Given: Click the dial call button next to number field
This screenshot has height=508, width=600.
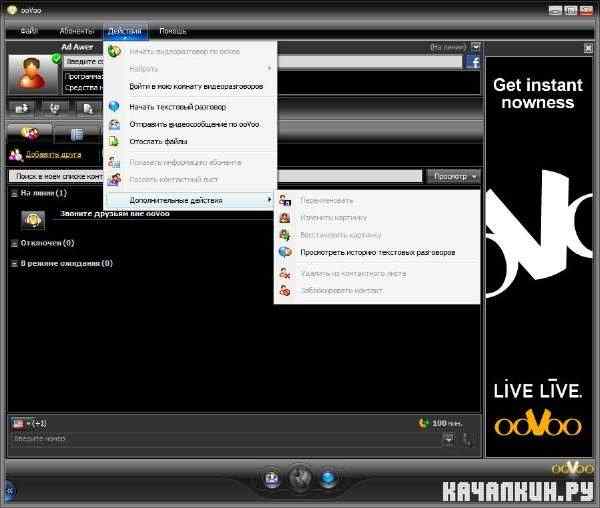Looking at the screenshot, I should click(467, 440).
